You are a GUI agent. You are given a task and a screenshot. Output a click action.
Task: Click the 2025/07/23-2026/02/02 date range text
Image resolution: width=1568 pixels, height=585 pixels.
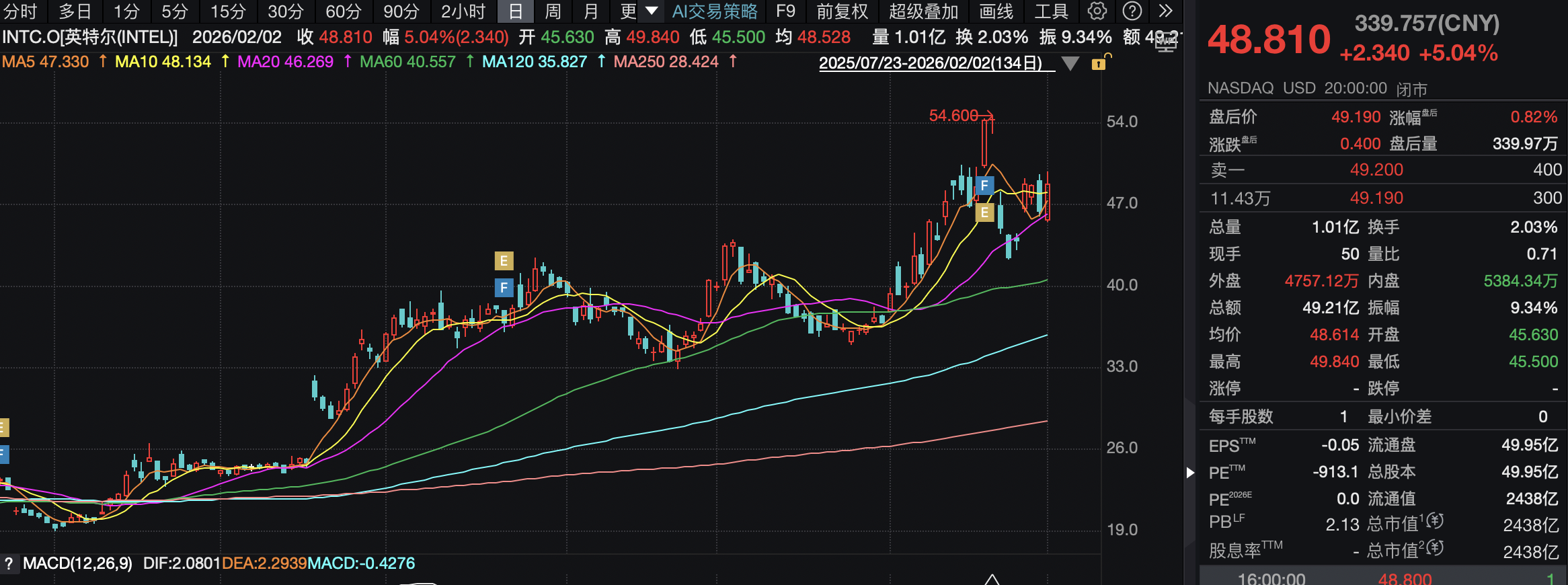930,63
